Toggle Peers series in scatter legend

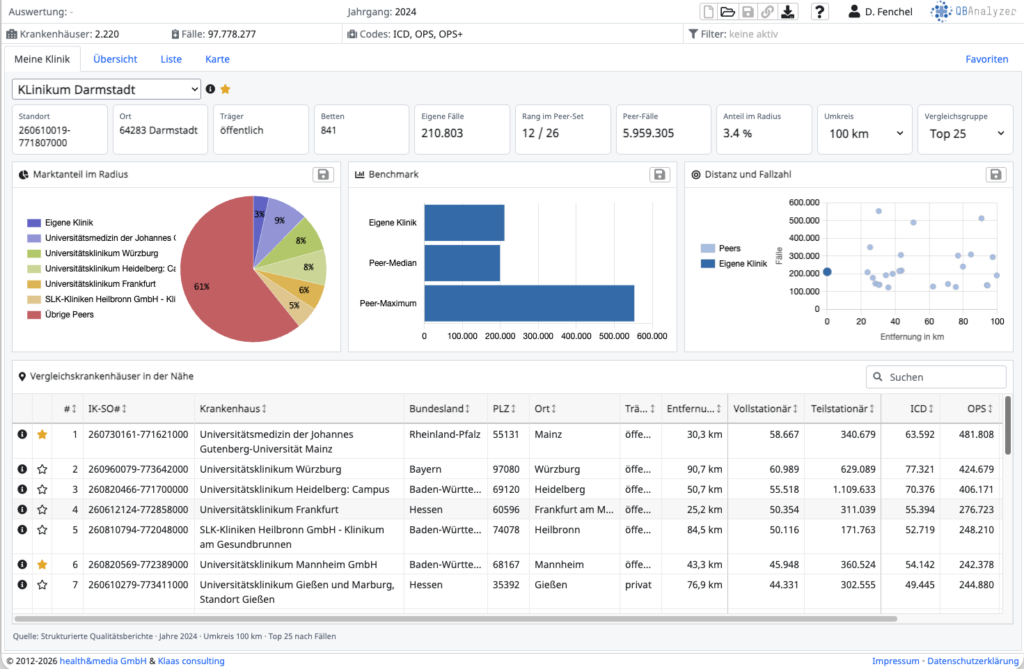click(720, 248)
